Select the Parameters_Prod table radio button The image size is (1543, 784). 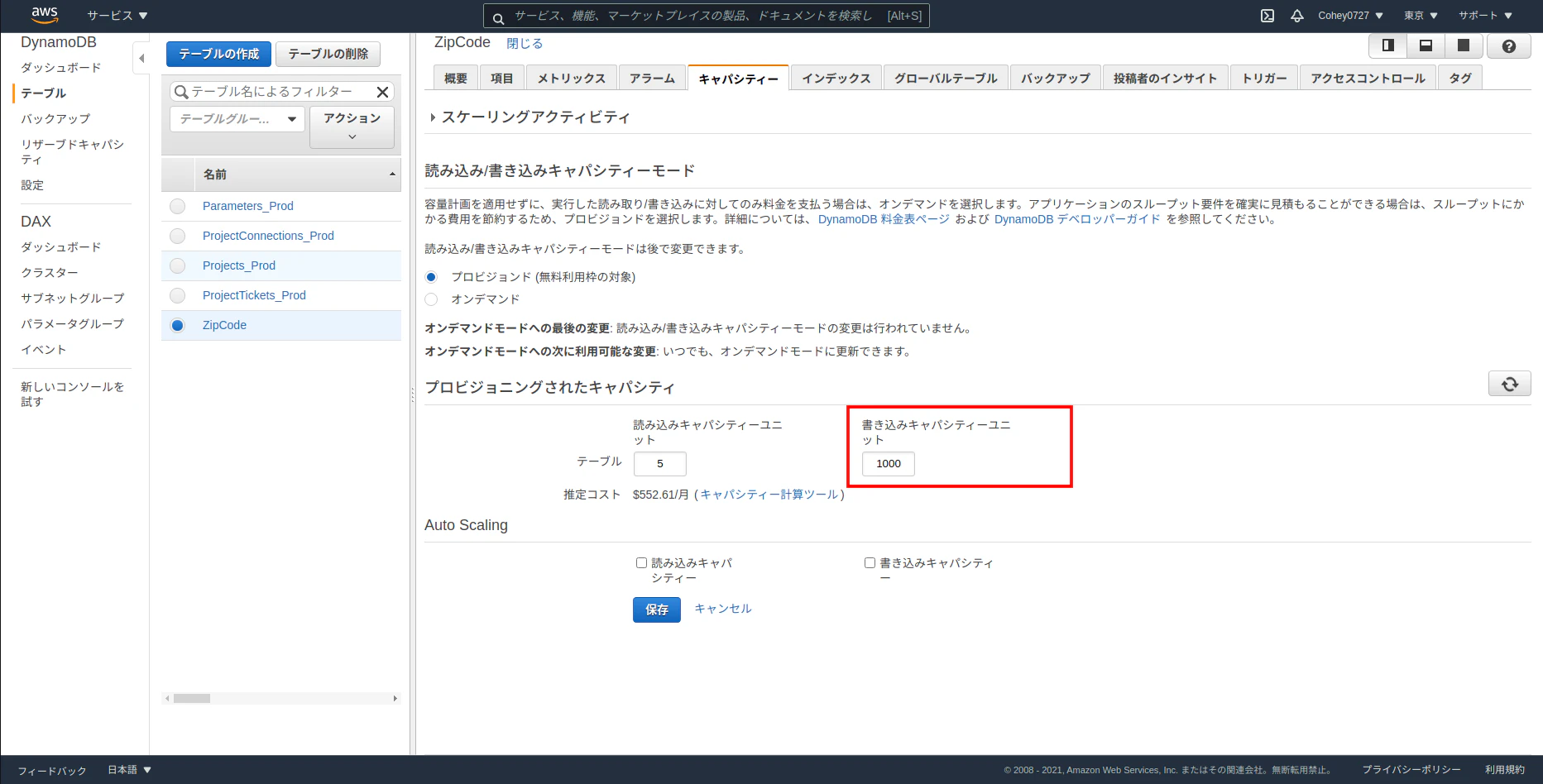click(x=177, y=206)
